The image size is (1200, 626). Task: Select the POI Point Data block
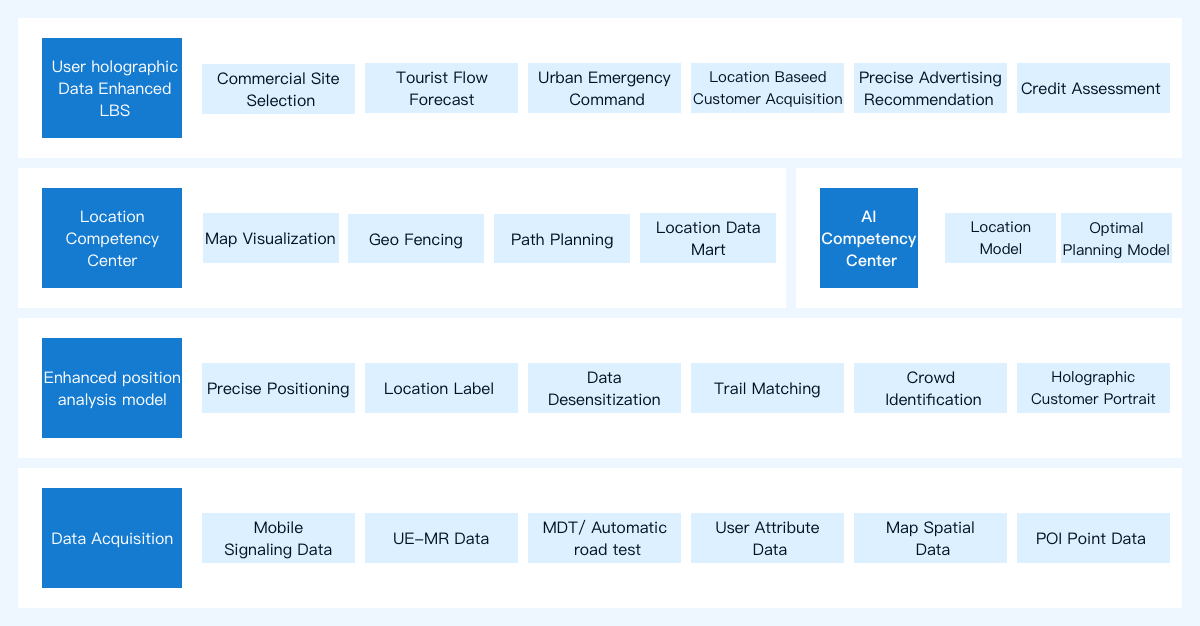1093,538
